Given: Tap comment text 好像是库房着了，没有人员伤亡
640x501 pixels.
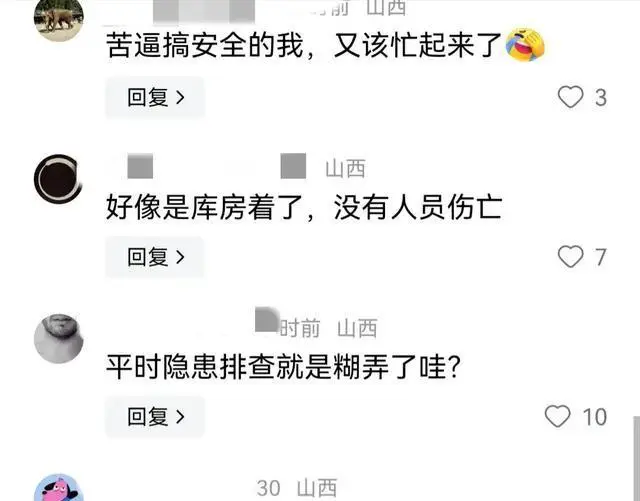Looking at the screenshot, I should click(304, 207).
